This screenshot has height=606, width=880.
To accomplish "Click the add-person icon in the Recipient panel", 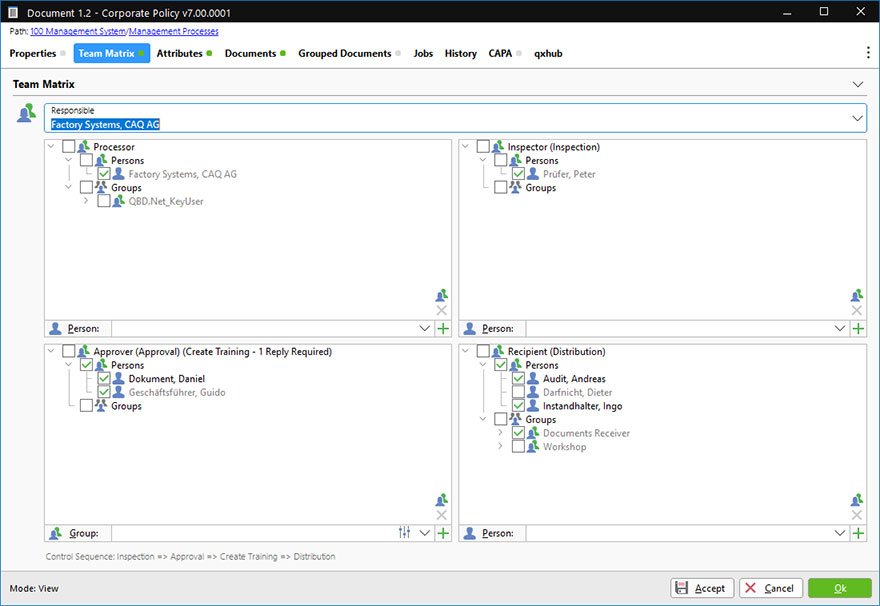I will pyautogui.click(x=856, y=500).
